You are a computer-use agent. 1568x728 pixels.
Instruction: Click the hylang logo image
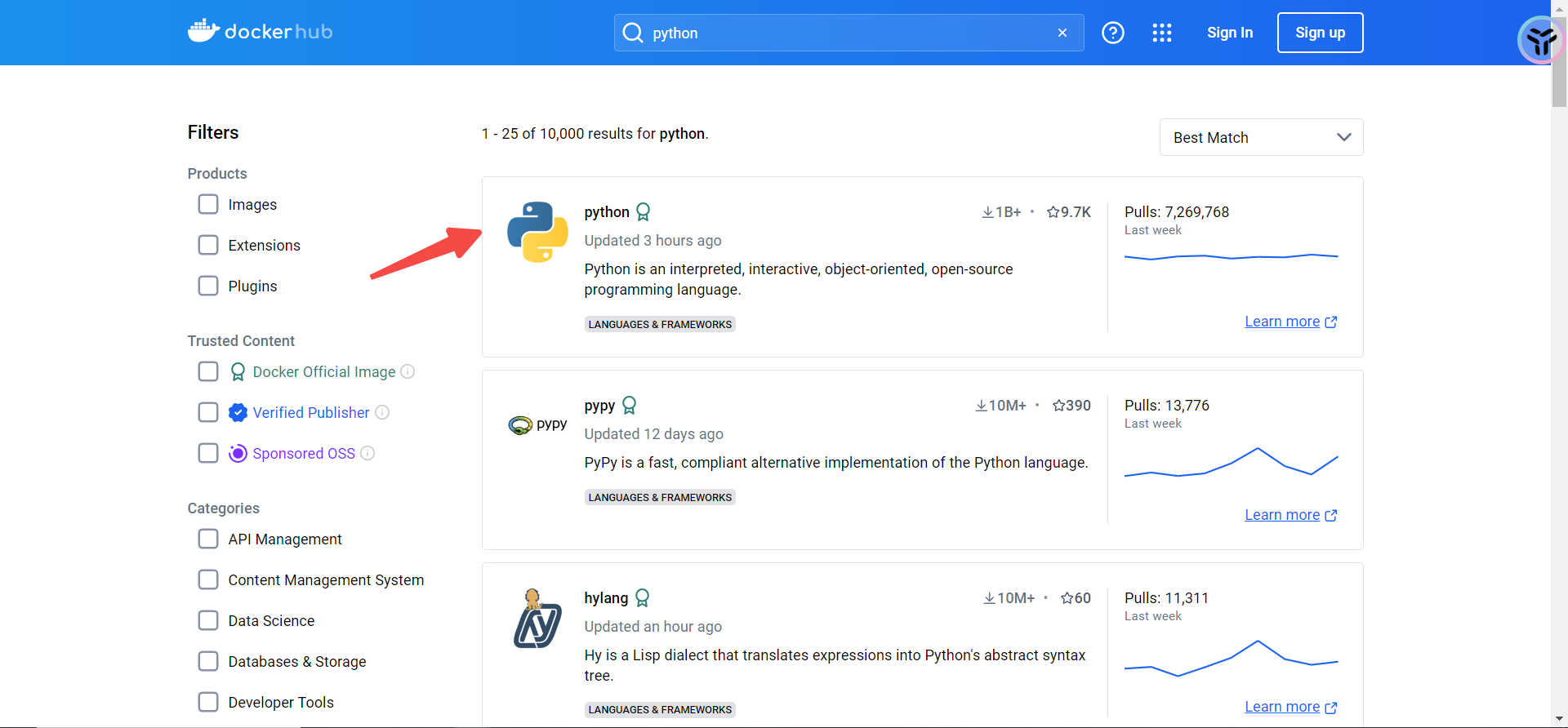[537, 619]
